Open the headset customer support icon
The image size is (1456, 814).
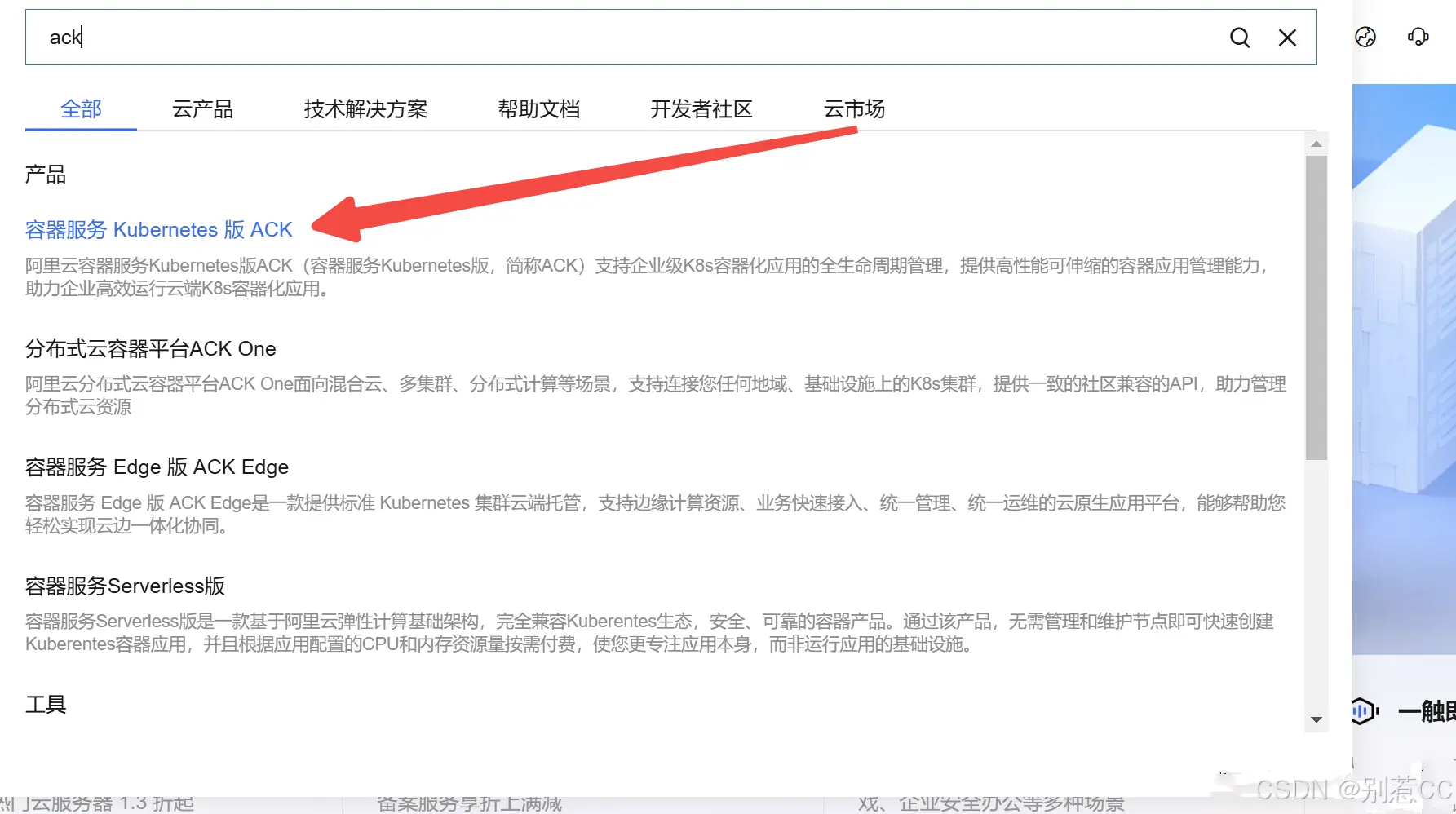tap(1418, 37)
